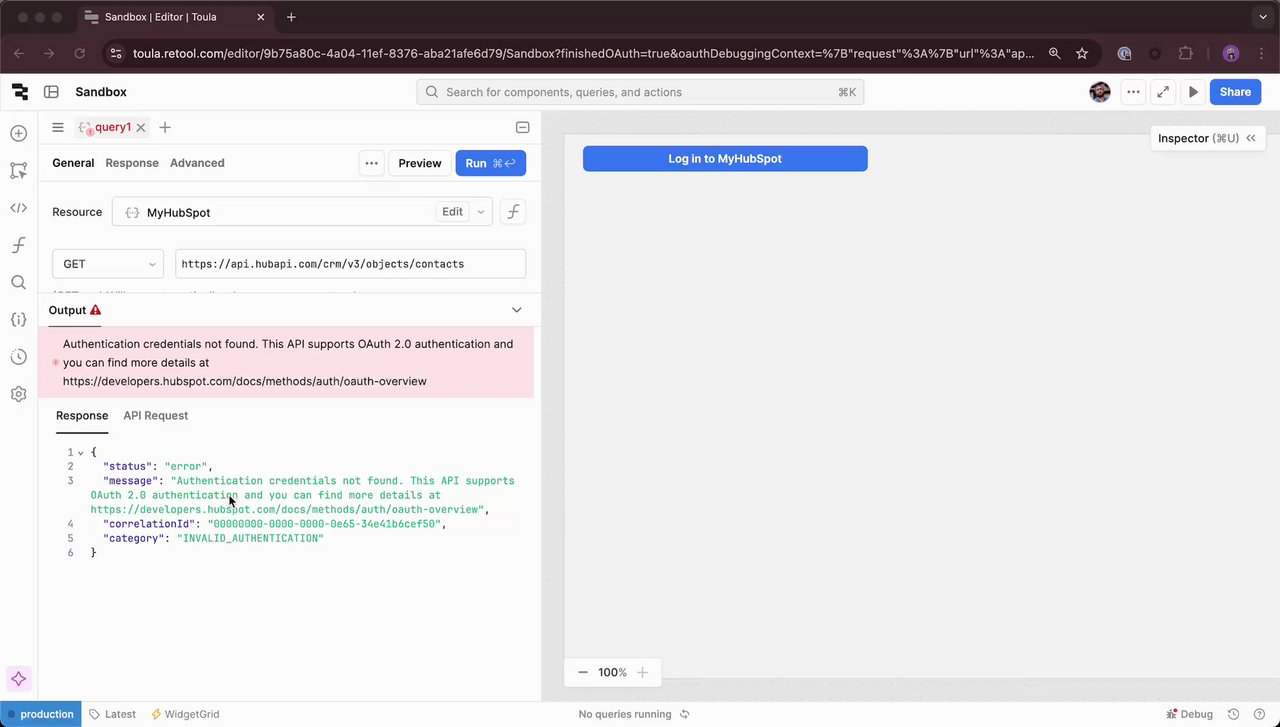Viewport: 1280px width, 727px height.
Task: Open the AI sparkle assistant icon
Action: pos(18,679)
